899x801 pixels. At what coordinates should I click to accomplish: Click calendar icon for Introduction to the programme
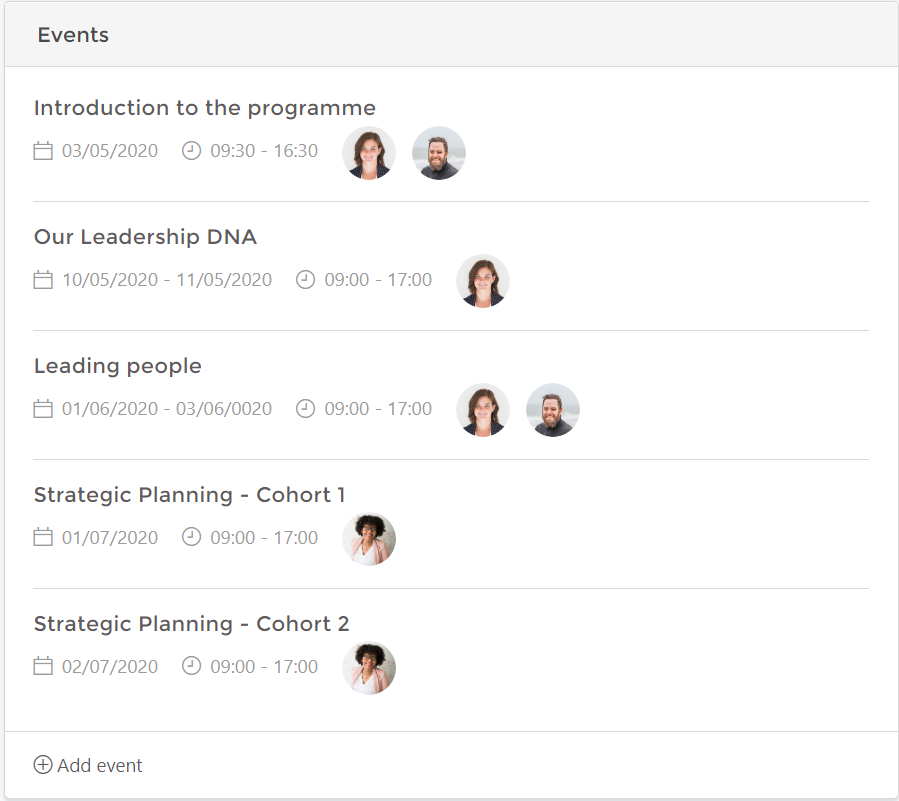tap(43, 151)
